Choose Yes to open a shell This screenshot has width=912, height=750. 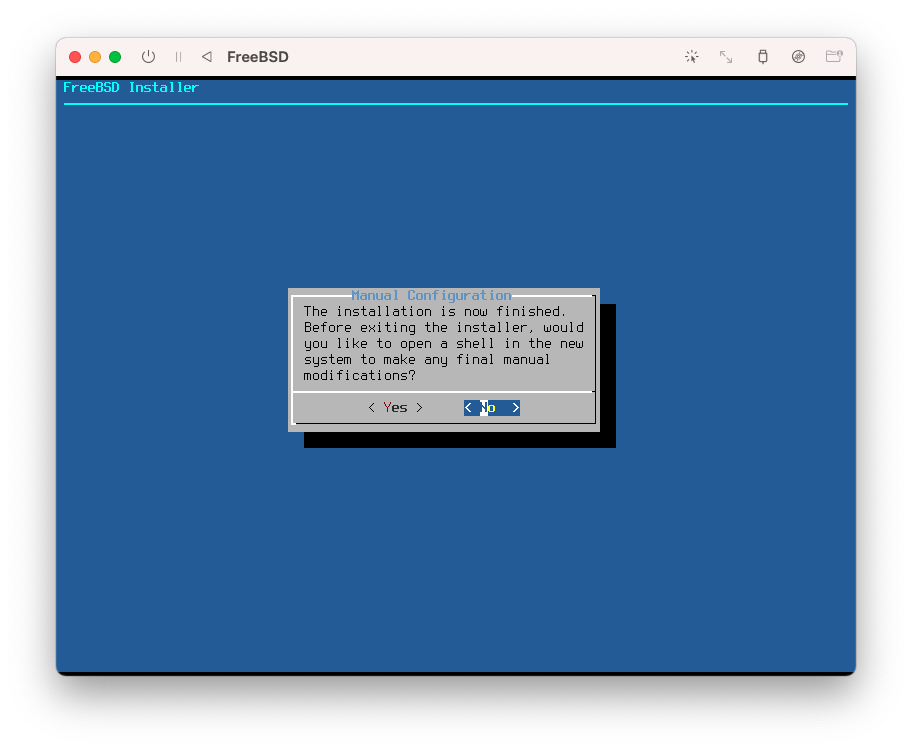tap(396, 408)
